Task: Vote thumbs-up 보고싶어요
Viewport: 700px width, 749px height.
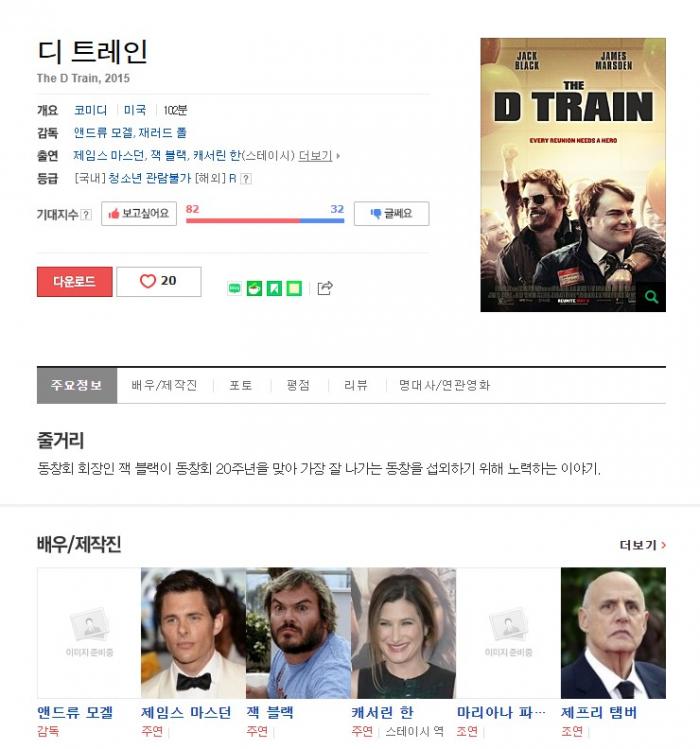Action: pyautogui.click(x=139, y=214)
